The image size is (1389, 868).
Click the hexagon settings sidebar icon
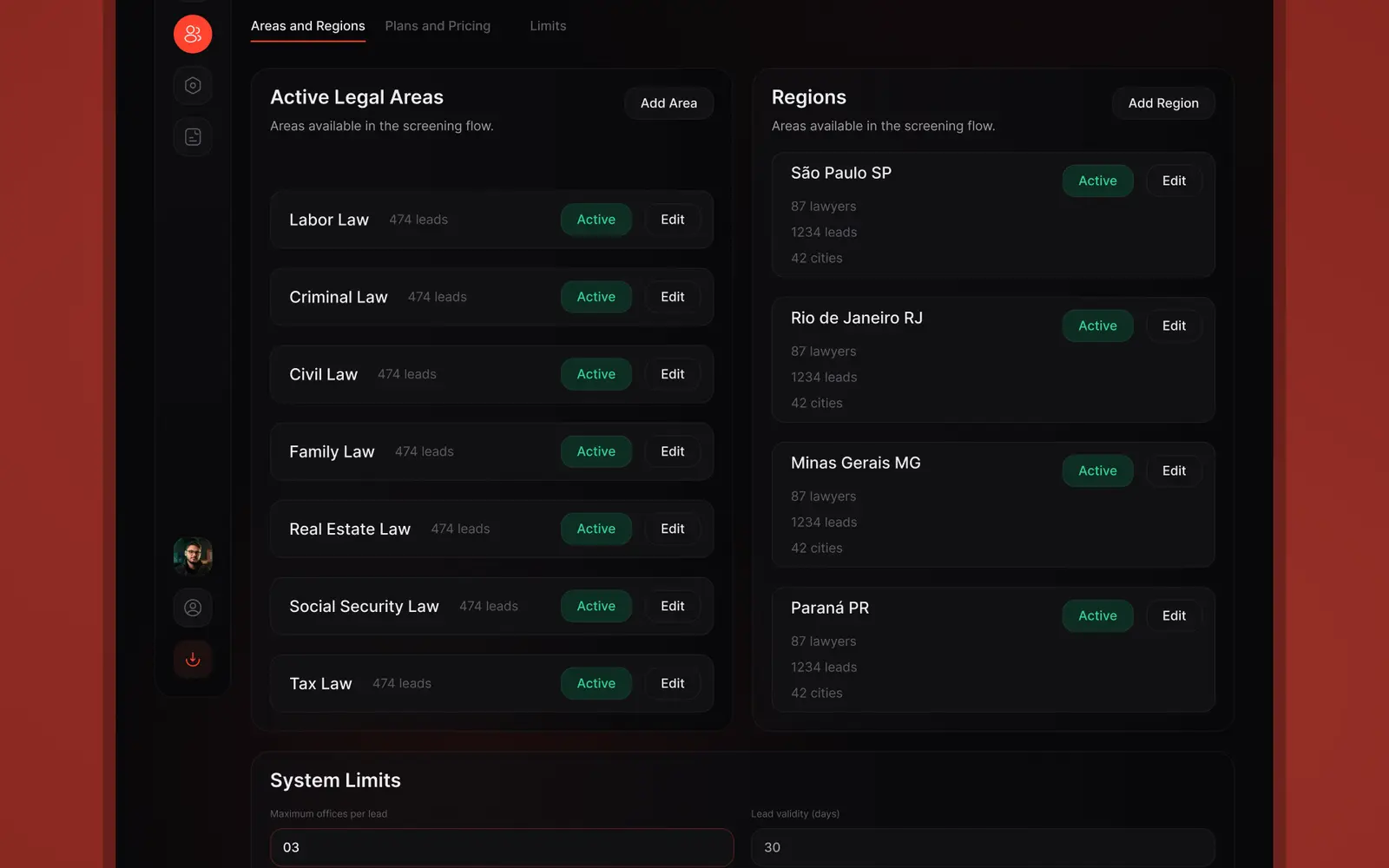click(193, 85)
